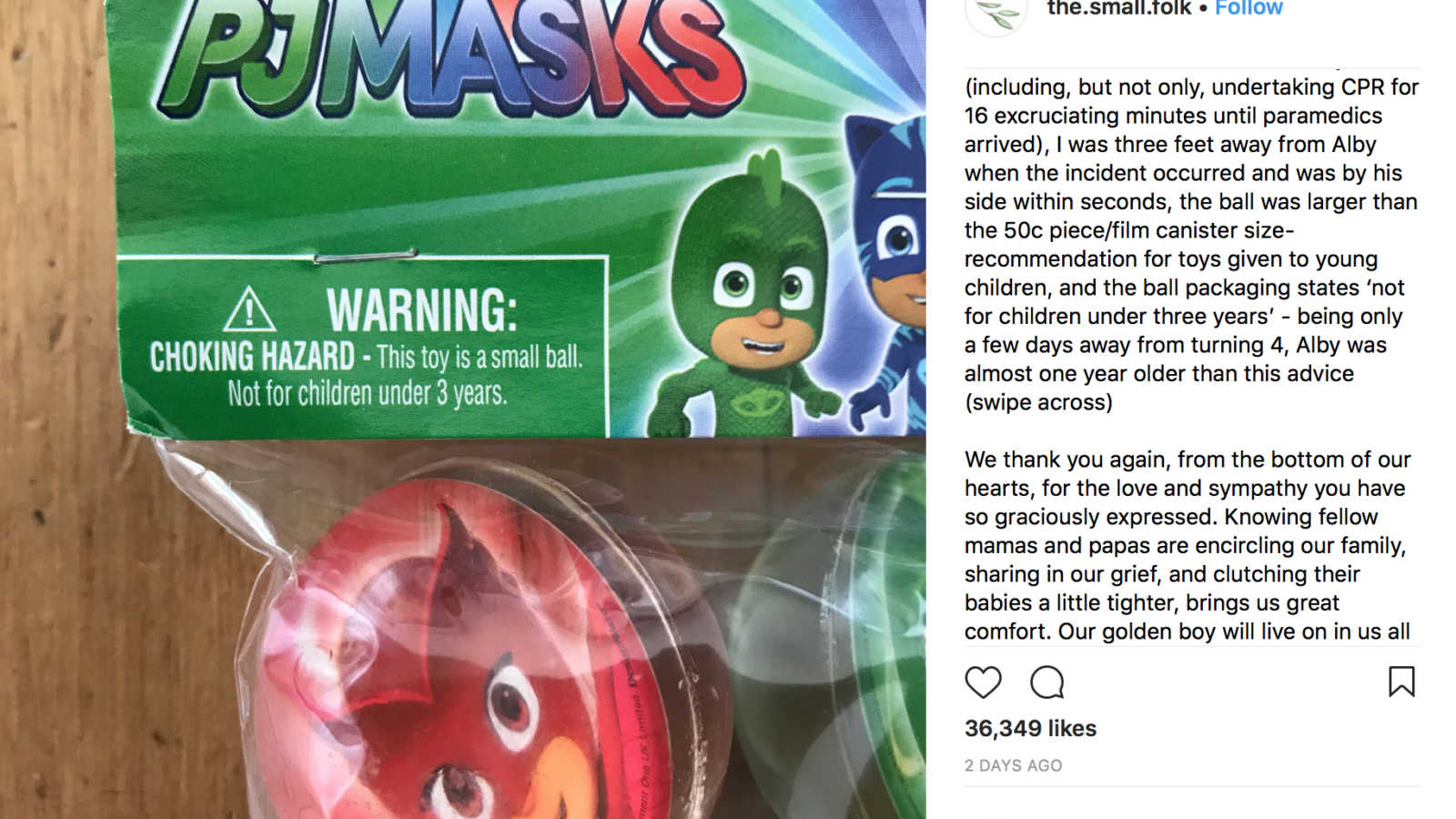
Task: View the 36,349 likes list
Action: click(x=1030, y=728)
